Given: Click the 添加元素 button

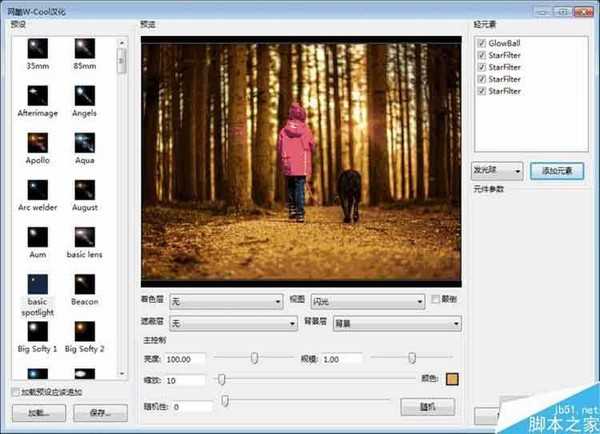Looking at the screenshot, I should coord(555,170).
